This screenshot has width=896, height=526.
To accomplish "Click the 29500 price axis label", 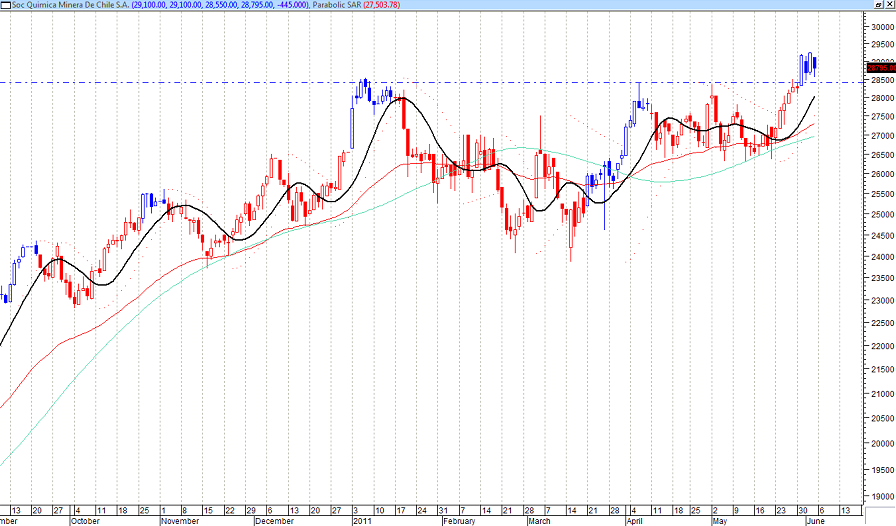I will [x=883, y=45].
